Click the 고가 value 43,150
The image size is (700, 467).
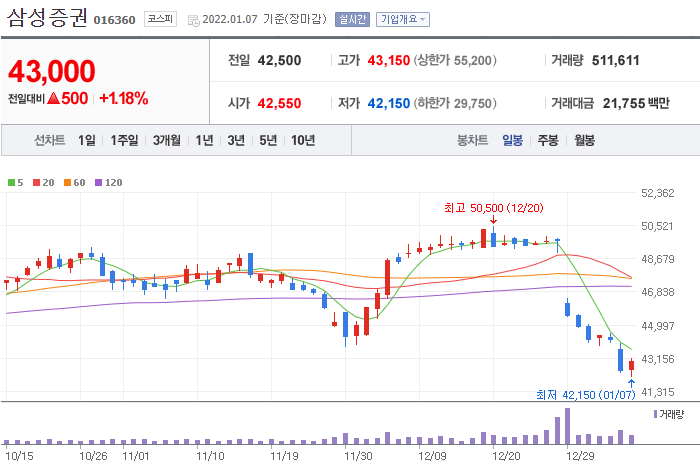click(389, 60)
